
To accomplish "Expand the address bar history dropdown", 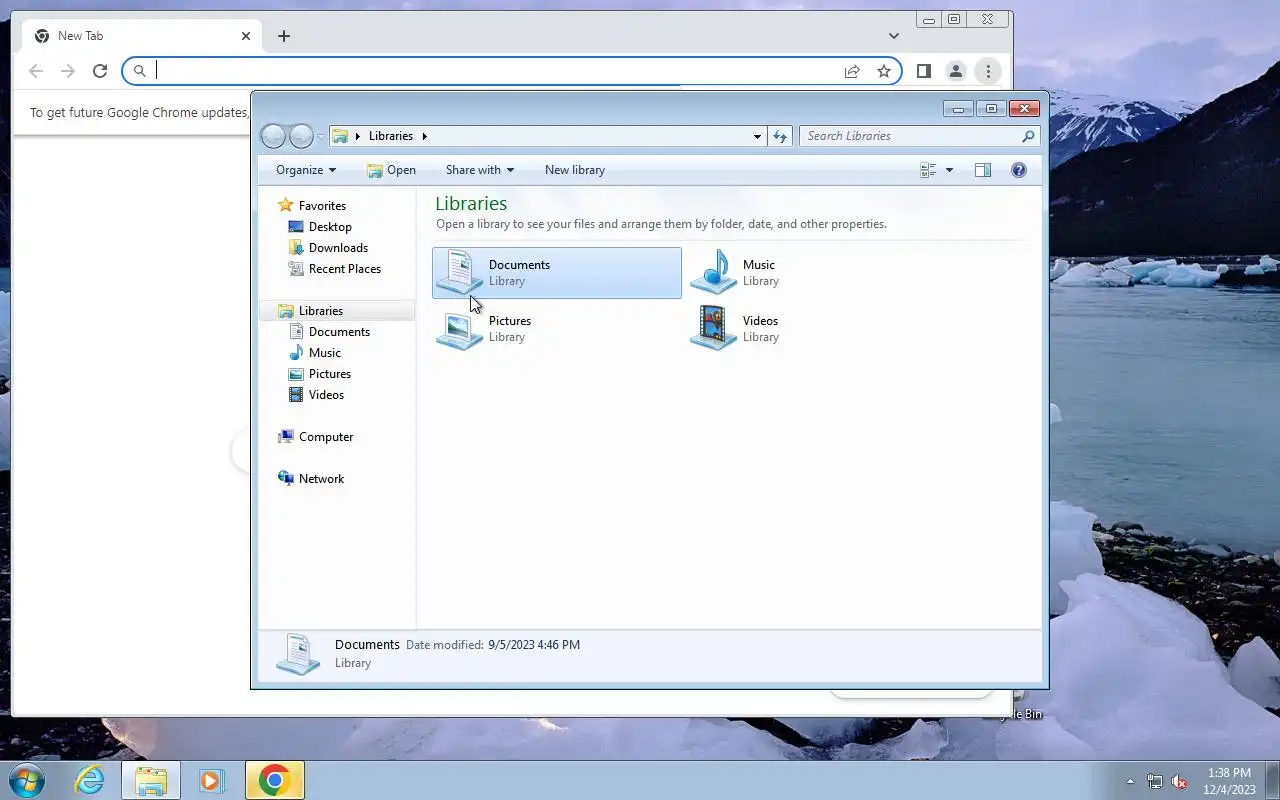I will [x=757, y=136].
